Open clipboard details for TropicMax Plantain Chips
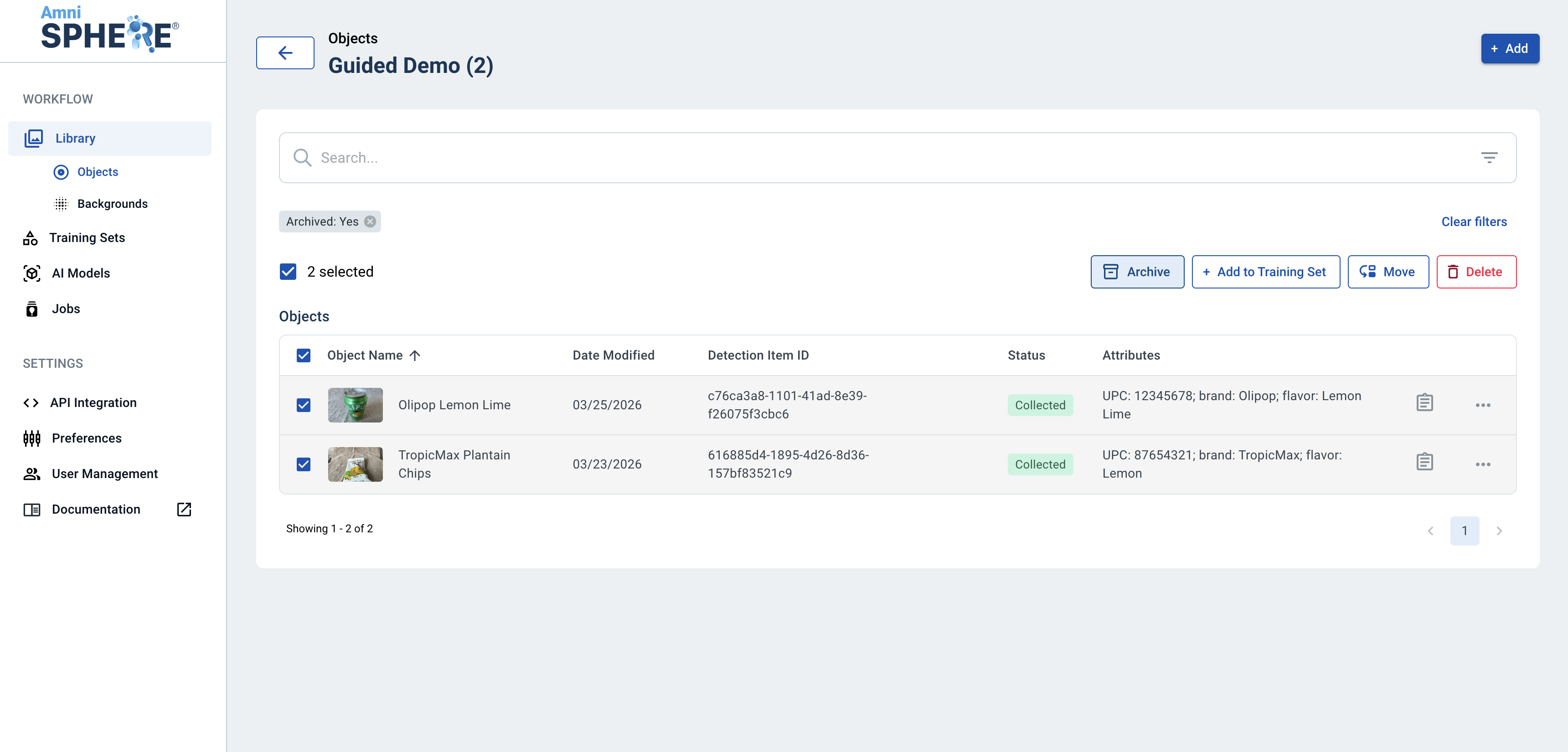Screen dimensions: 1568x752 pyautogui.click(x=1424, y=463)
